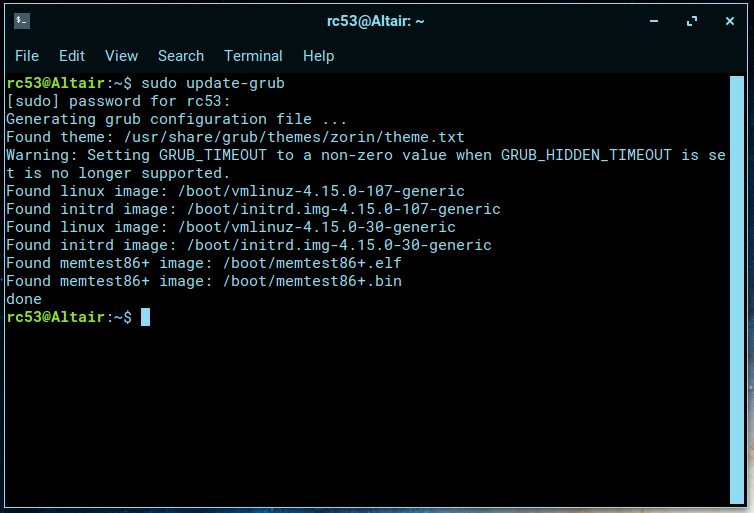The height and width of the screenshot is (513, 754).
Task: Minimize the terminal window
Action: pyautogui.click(x=655, y=20)
